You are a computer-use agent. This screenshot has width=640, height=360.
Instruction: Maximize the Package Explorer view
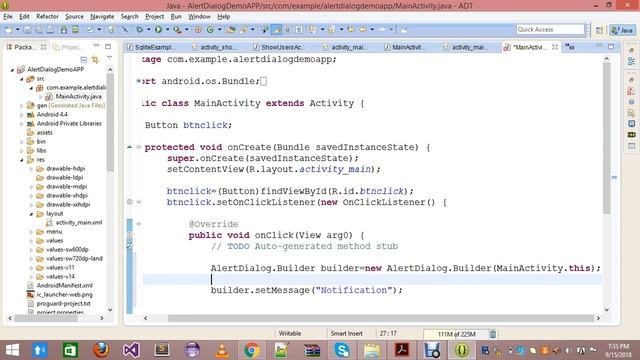point(108,47)
